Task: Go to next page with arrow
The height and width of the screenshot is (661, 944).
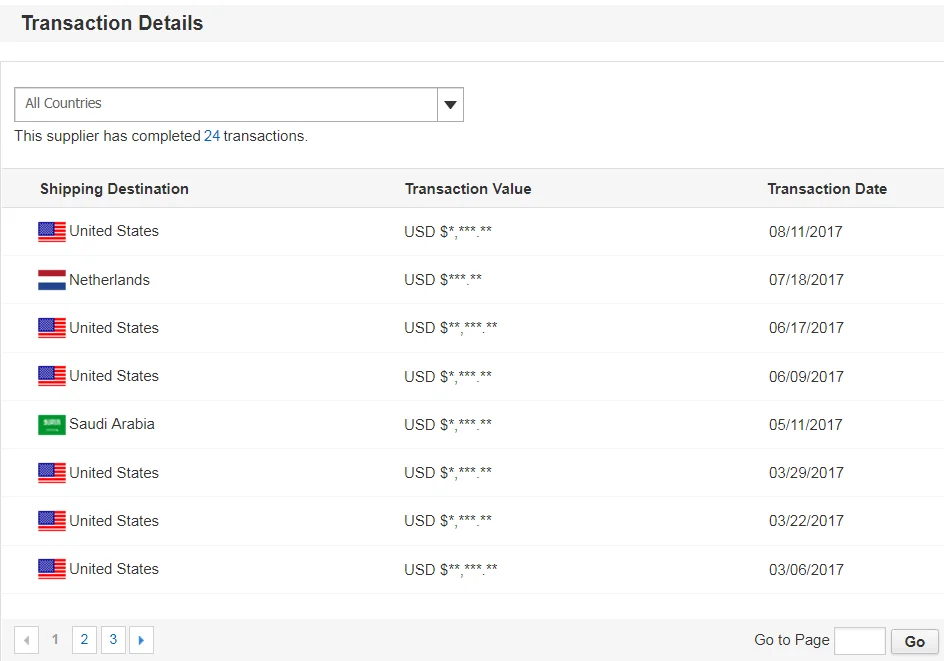Action: (141, 640)
